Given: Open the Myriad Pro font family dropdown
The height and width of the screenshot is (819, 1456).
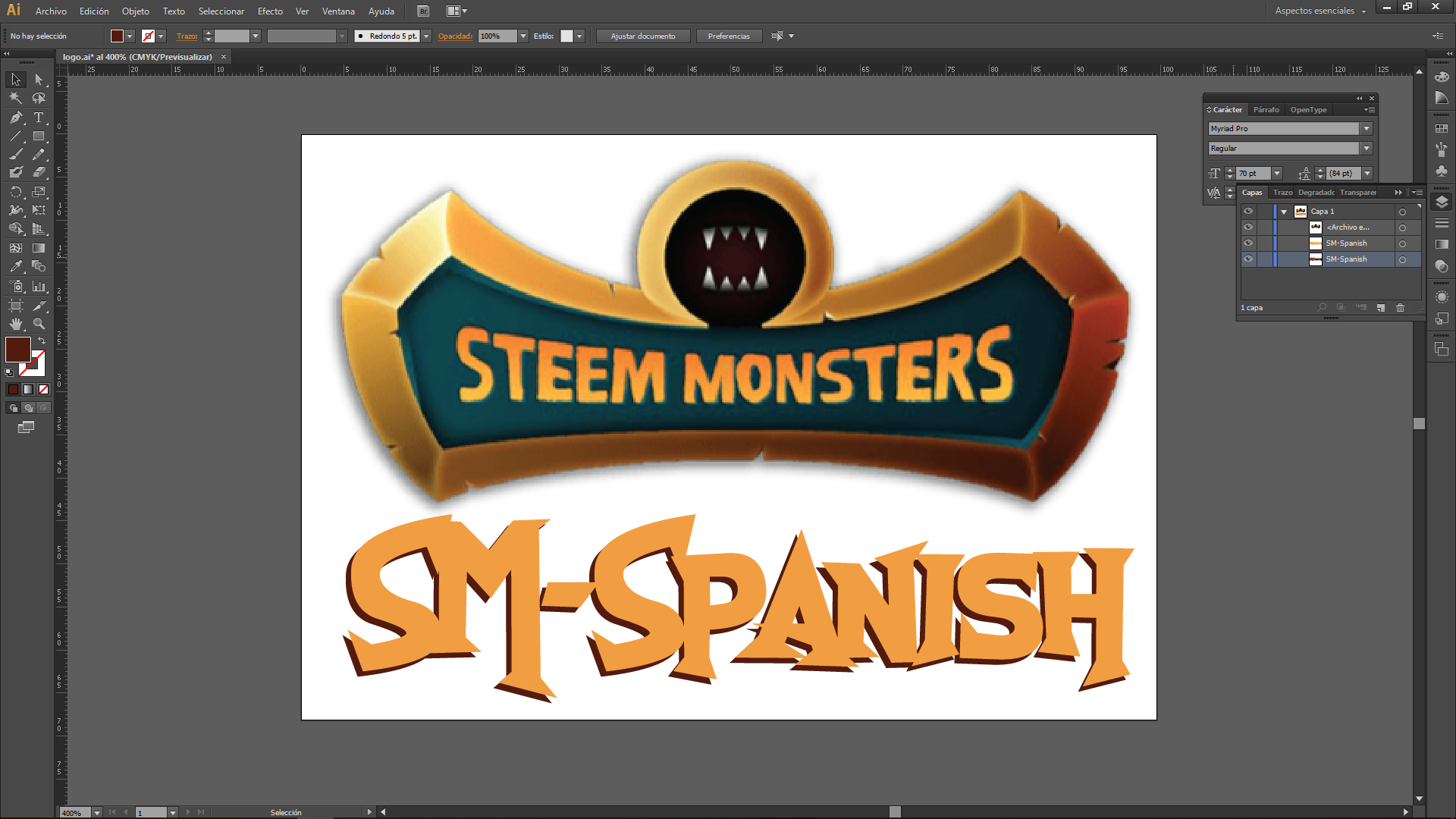Looking at the screenshot, I should point(1366,129).
